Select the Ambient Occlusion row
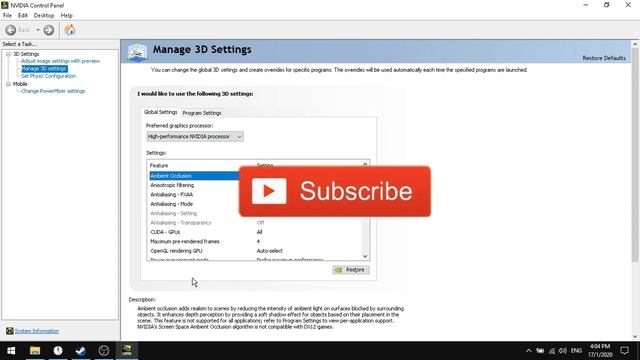 point(194,176)
